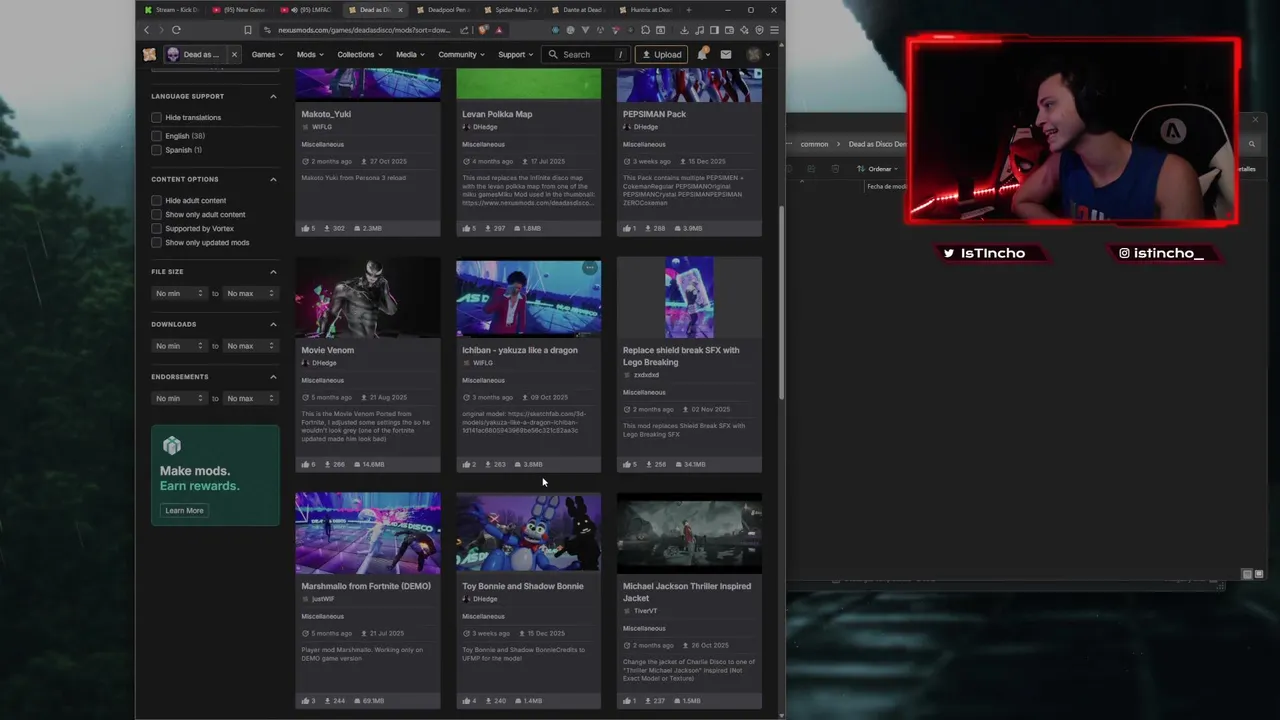Check the Spanish (1) language filter
Image resolution: width=1280 pixels, height=720 pixels.
coord(156,150)
